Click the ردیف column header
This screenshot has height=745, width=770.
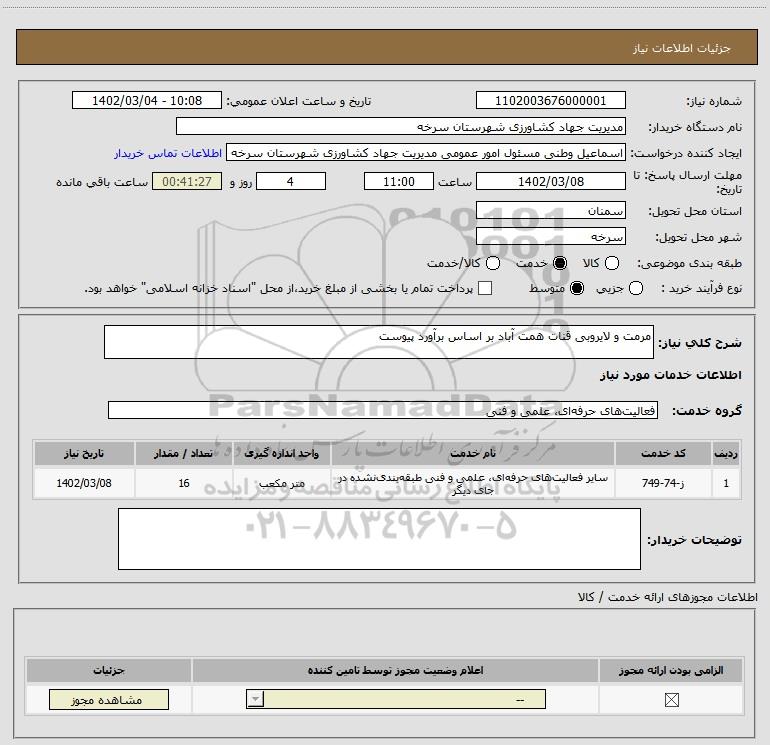point(726,453)
